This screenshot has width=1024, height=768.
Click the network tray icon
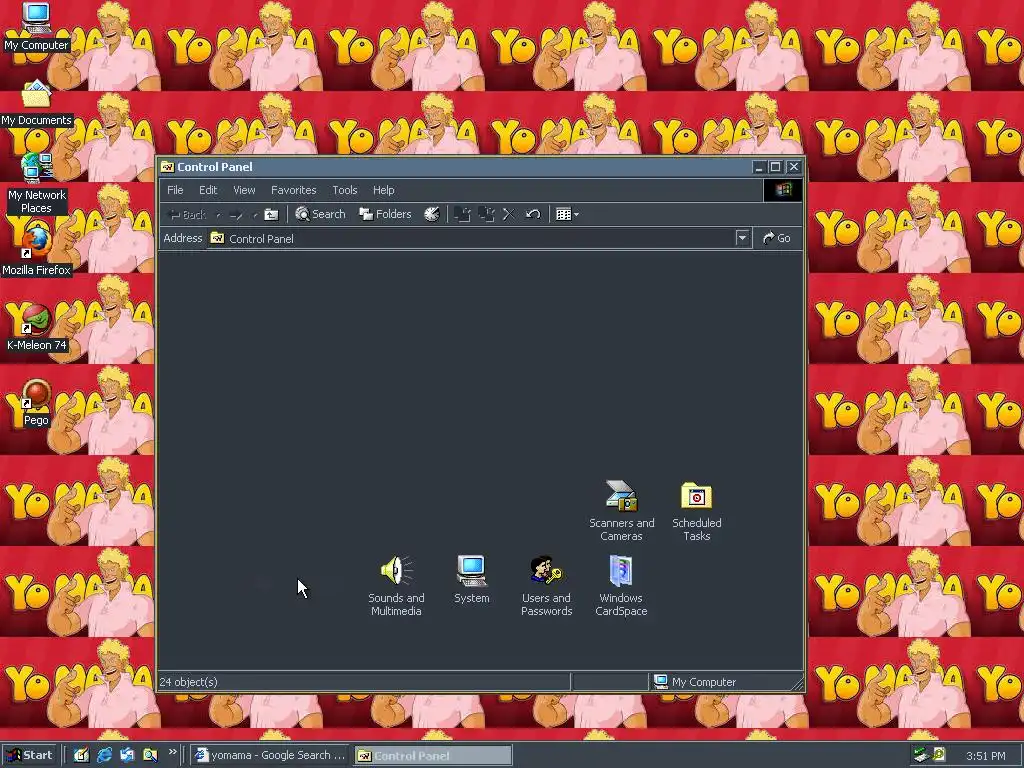(x=921, y=755)
